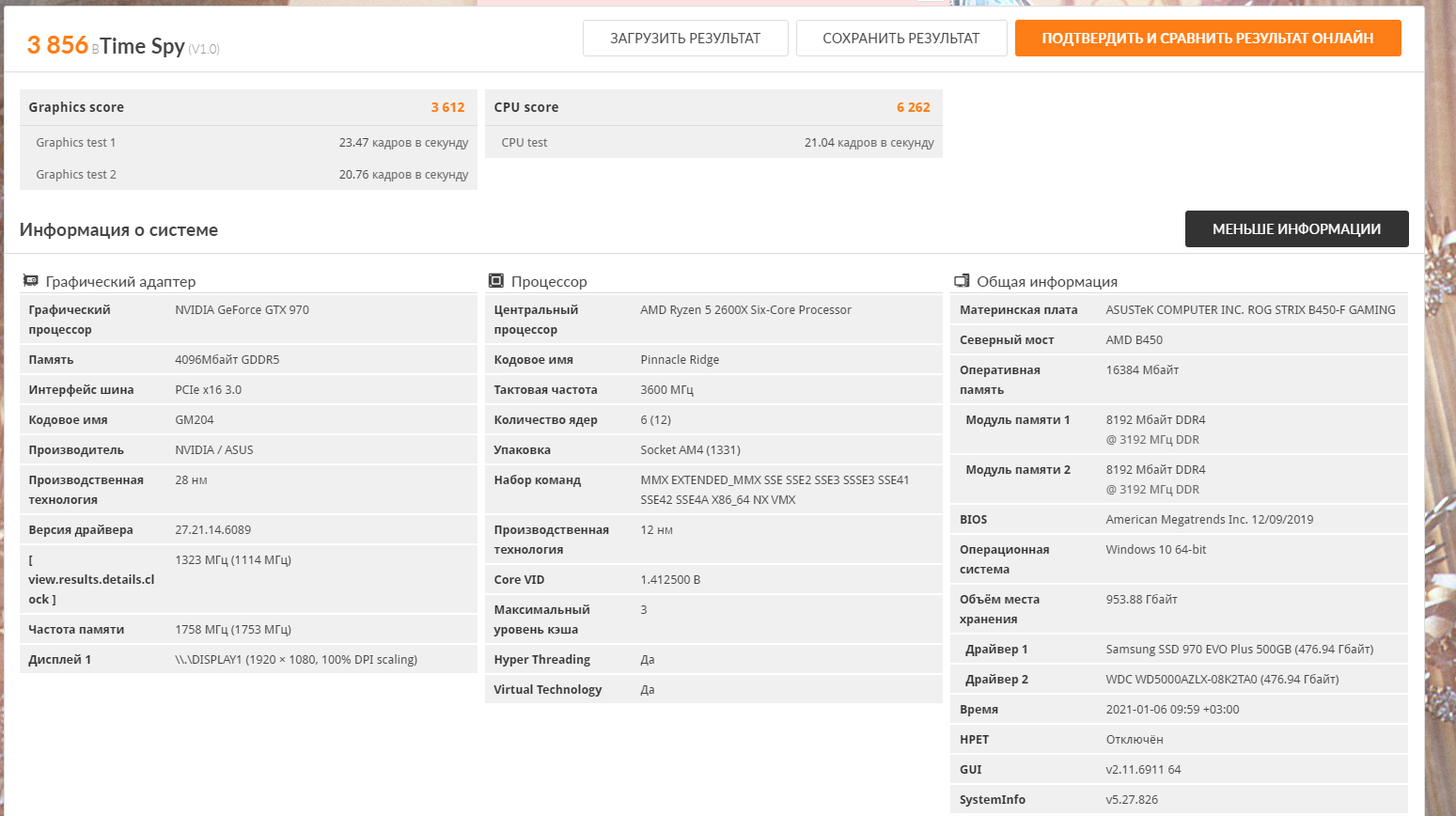Select the 4096Мбайт GDDR5 memory value
The height and width of the screenshot is (816, 1456).
pos(227,360)
